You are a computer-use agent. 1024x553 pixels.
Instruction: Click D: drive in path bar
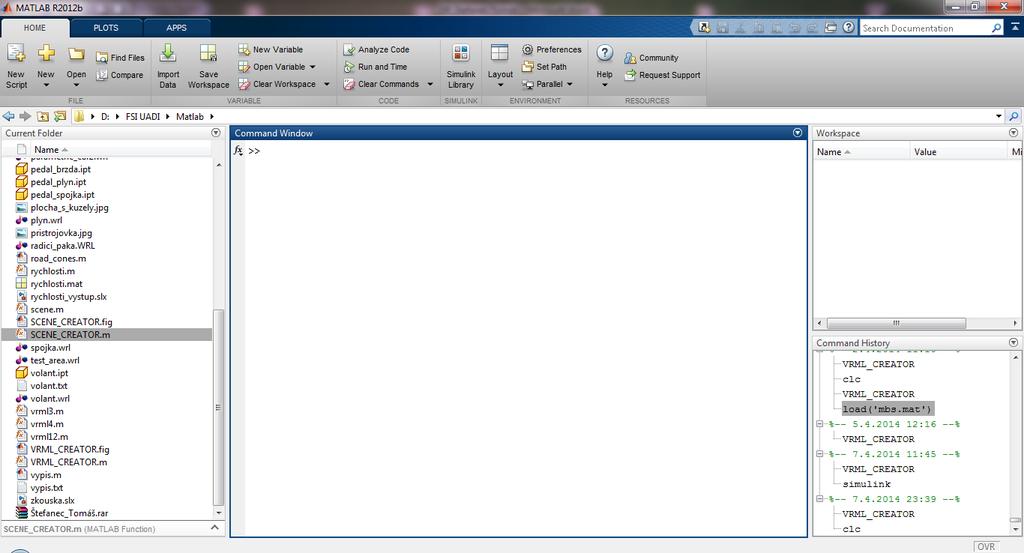pyautogui.click(x=105, y=116)
